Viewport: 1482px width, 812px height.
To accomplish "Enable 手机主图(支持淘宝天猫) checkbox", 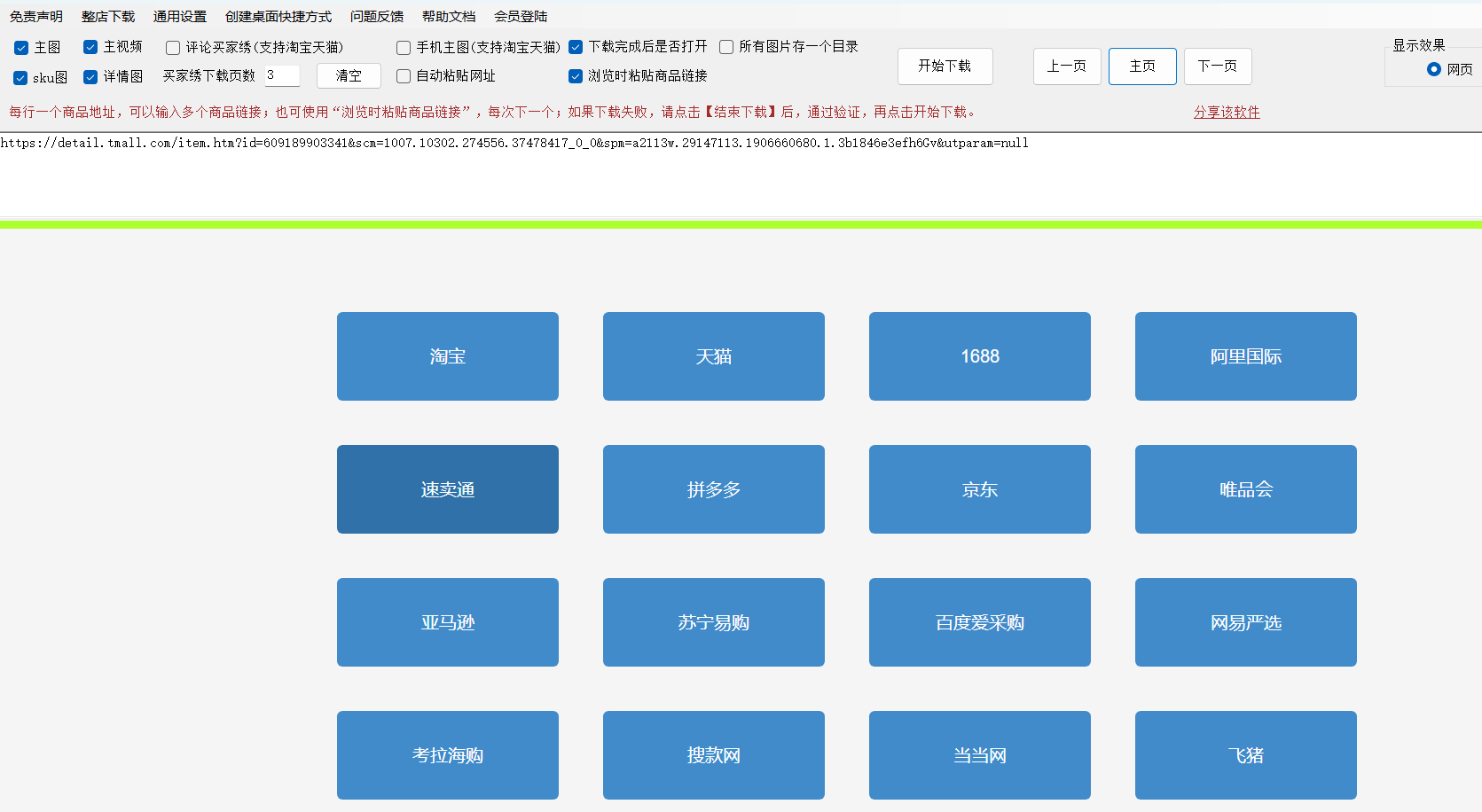I will point(404,48).
